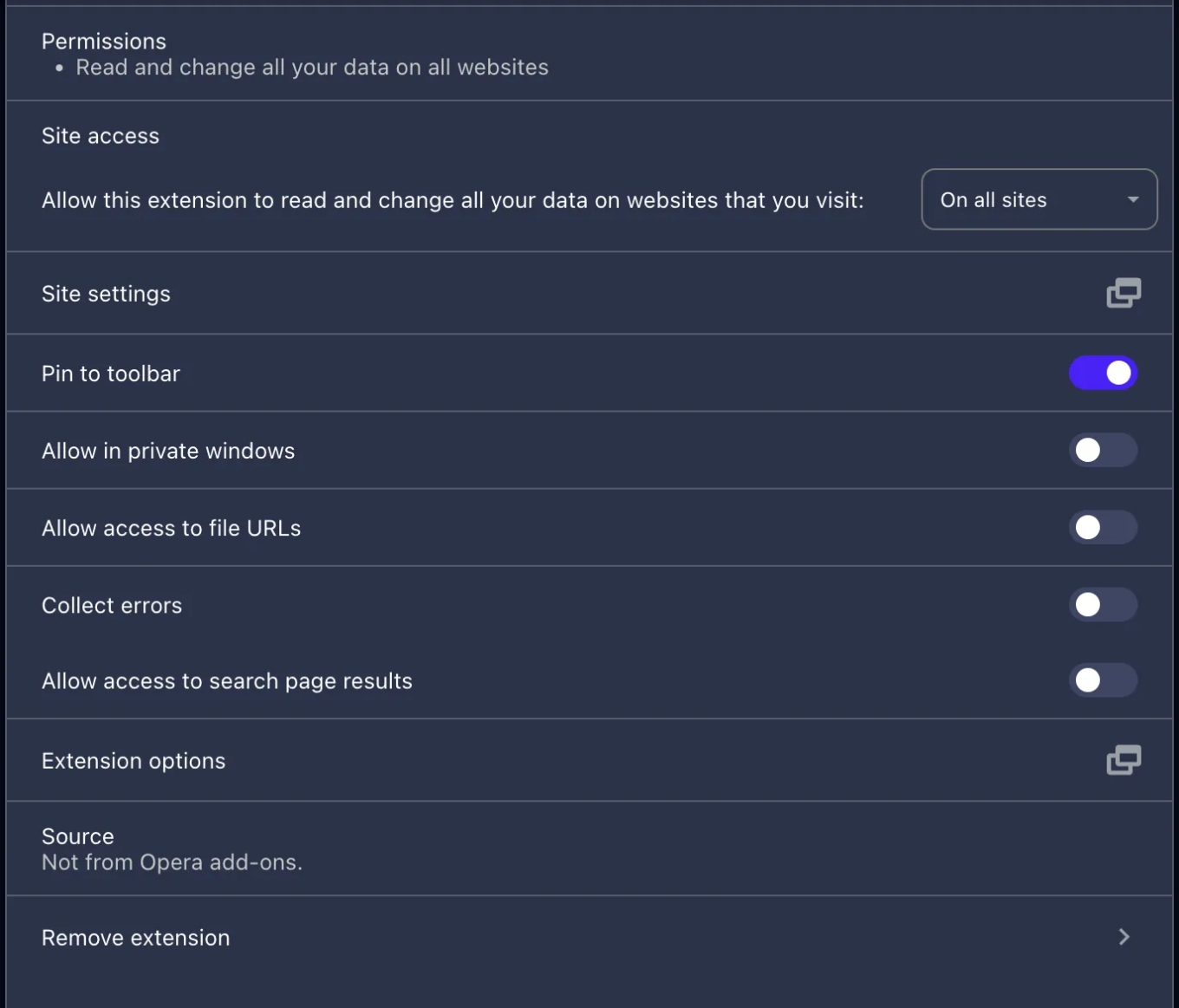Select the Remove extension row

pos(589,937)
